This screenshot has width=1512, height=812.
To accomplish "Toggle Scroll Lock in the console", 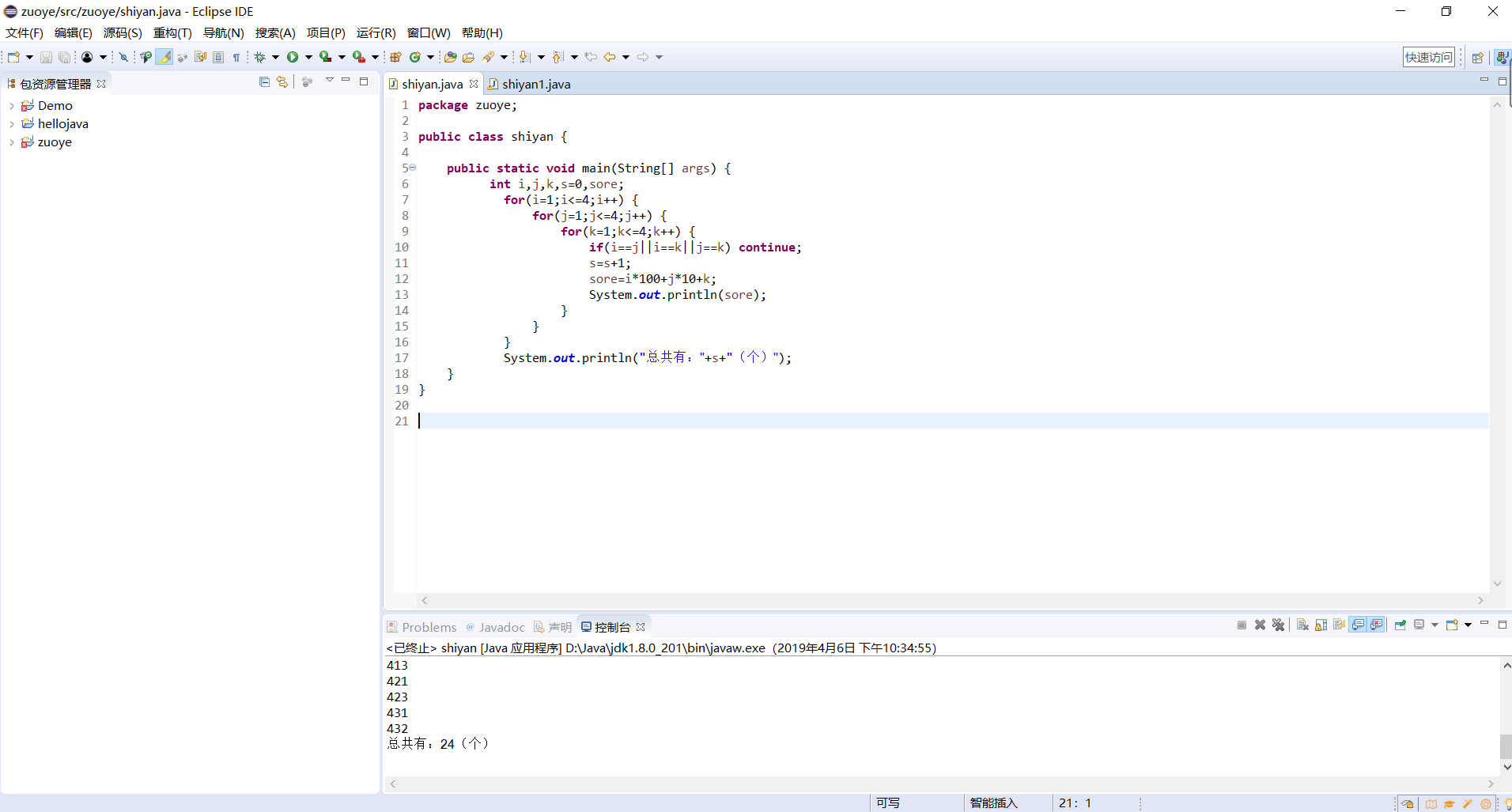I will (1321, 625).
